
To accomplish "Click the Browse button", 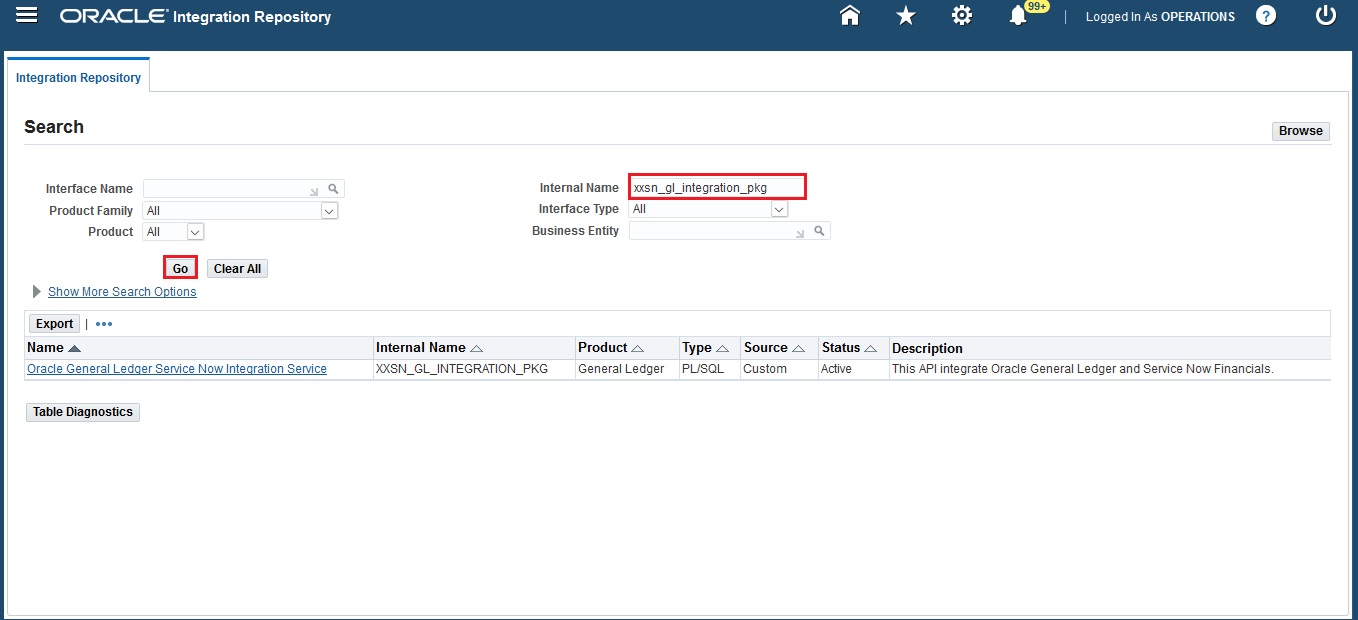I will point(1301,131).
